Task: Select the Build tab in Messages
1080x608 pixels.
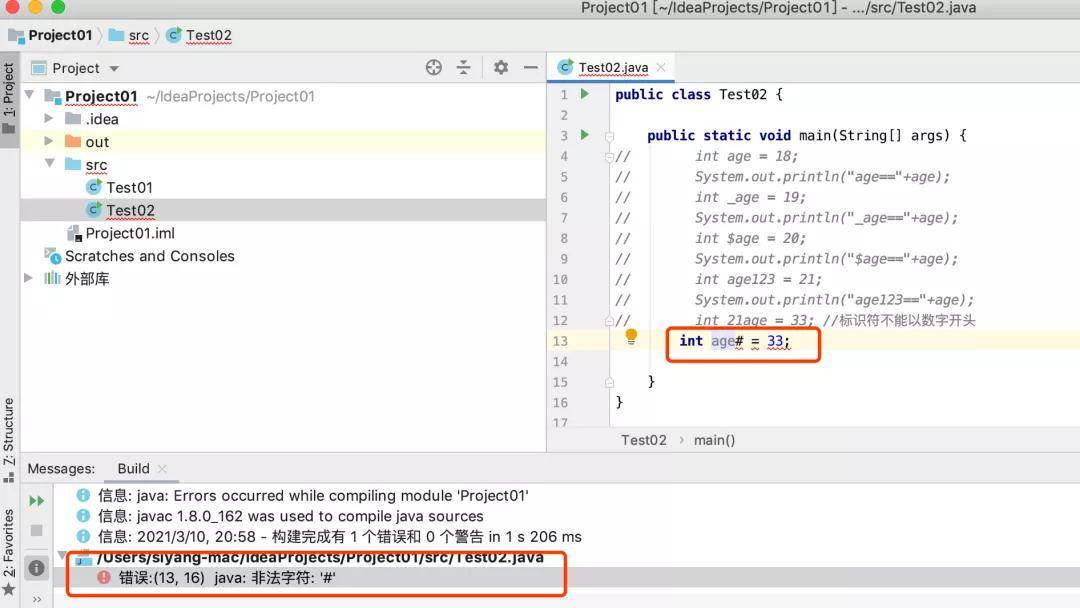Action: point(133,469)
